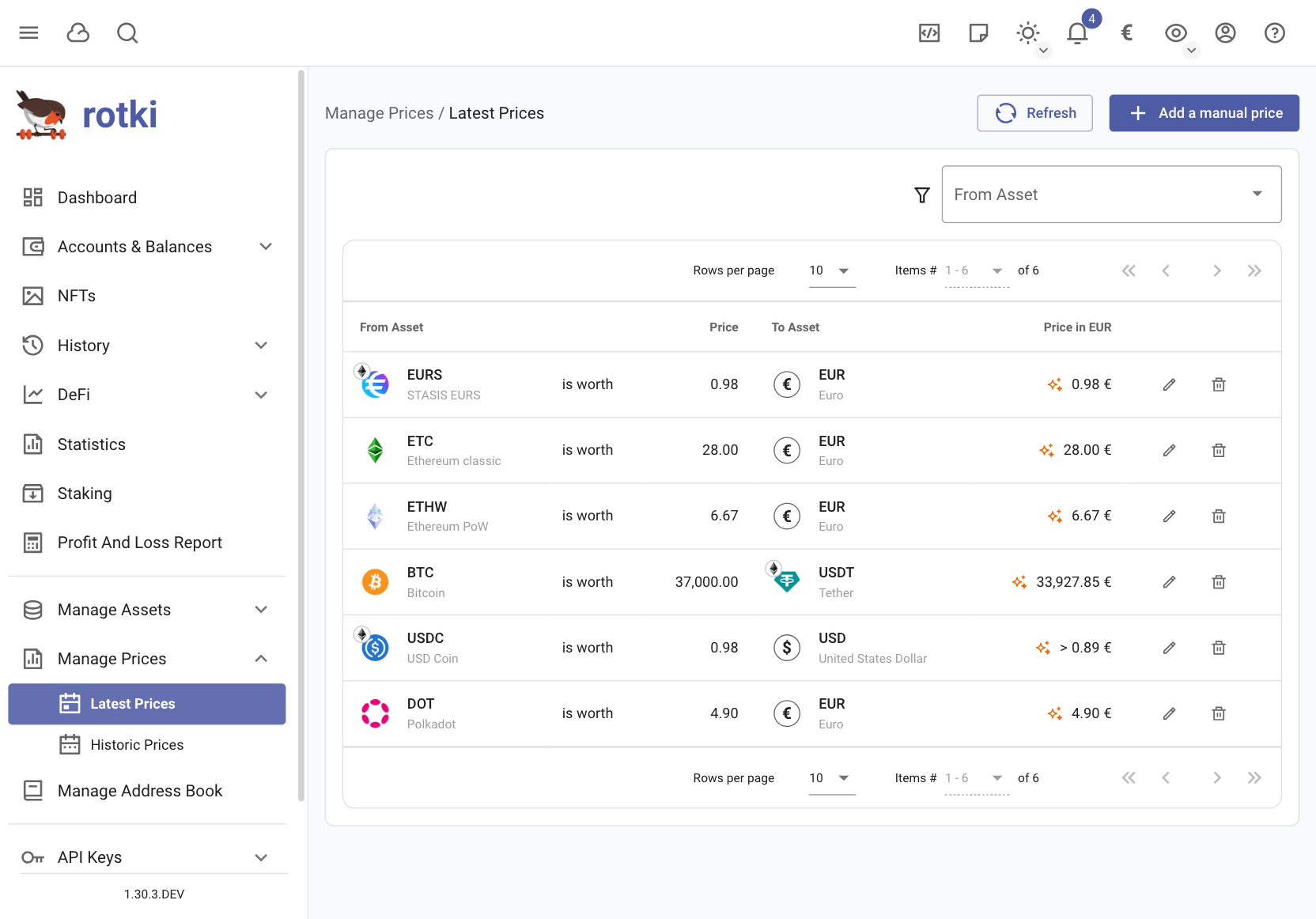Open Manage Address Book
The width and height of the screenshot is (1316, 919).
[x=147, y=791]
